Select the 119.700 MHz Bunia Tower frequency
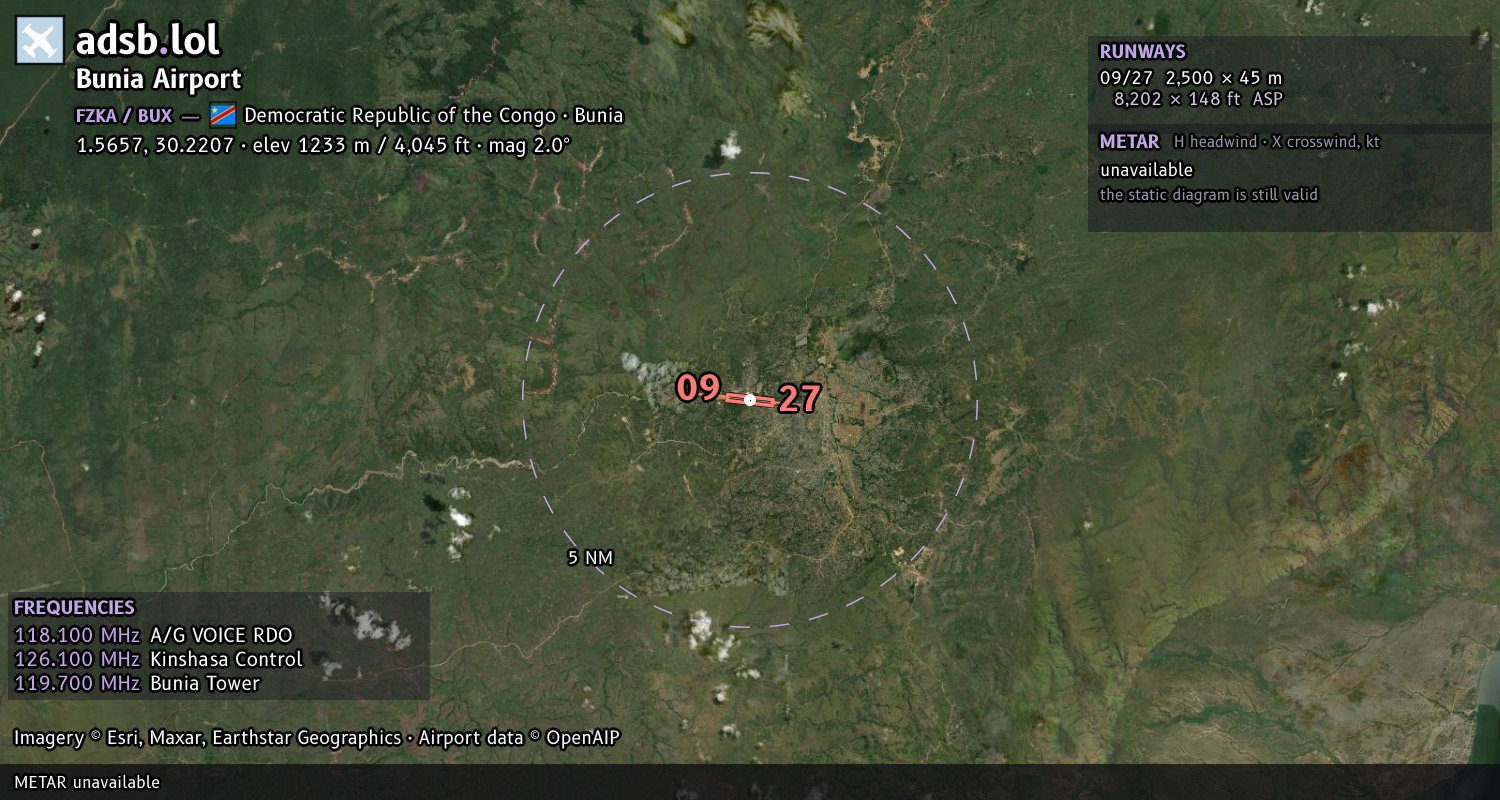 tap(137, 683)
